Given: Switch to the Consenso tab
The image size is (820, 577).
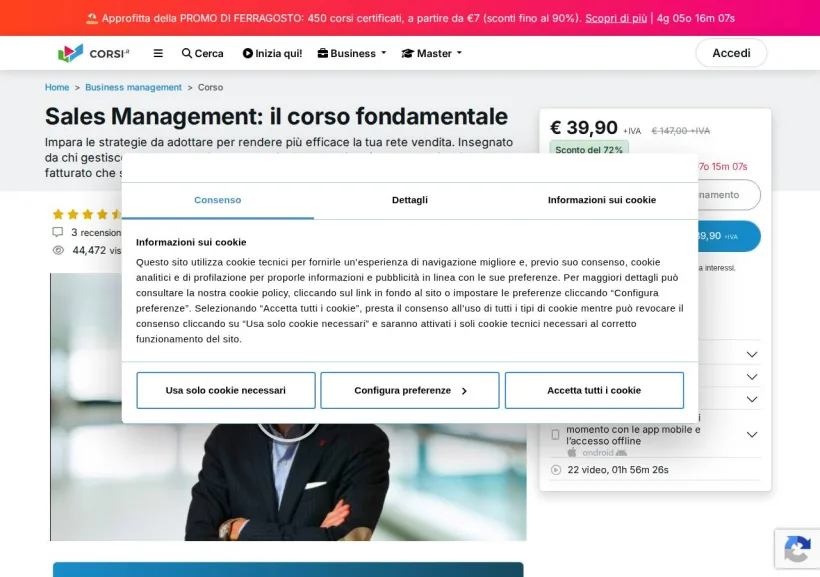Looking at the screenshot, I should pos(218,200).
